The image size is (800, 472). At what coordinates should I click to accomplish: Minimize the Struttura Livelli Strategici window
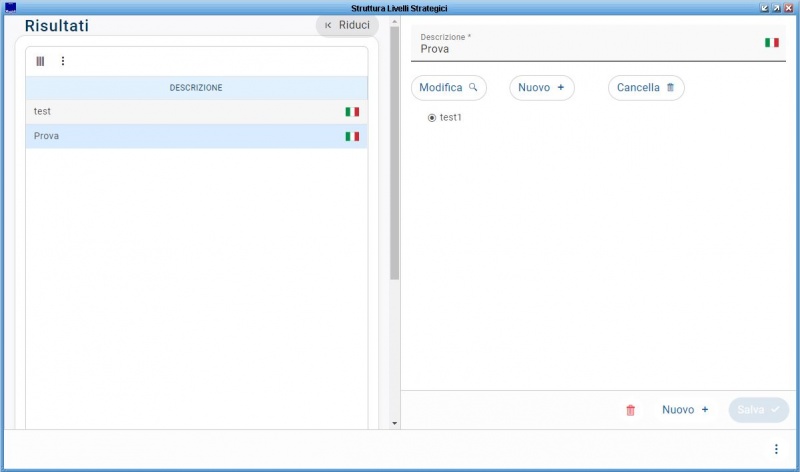(x=764, y=8)
